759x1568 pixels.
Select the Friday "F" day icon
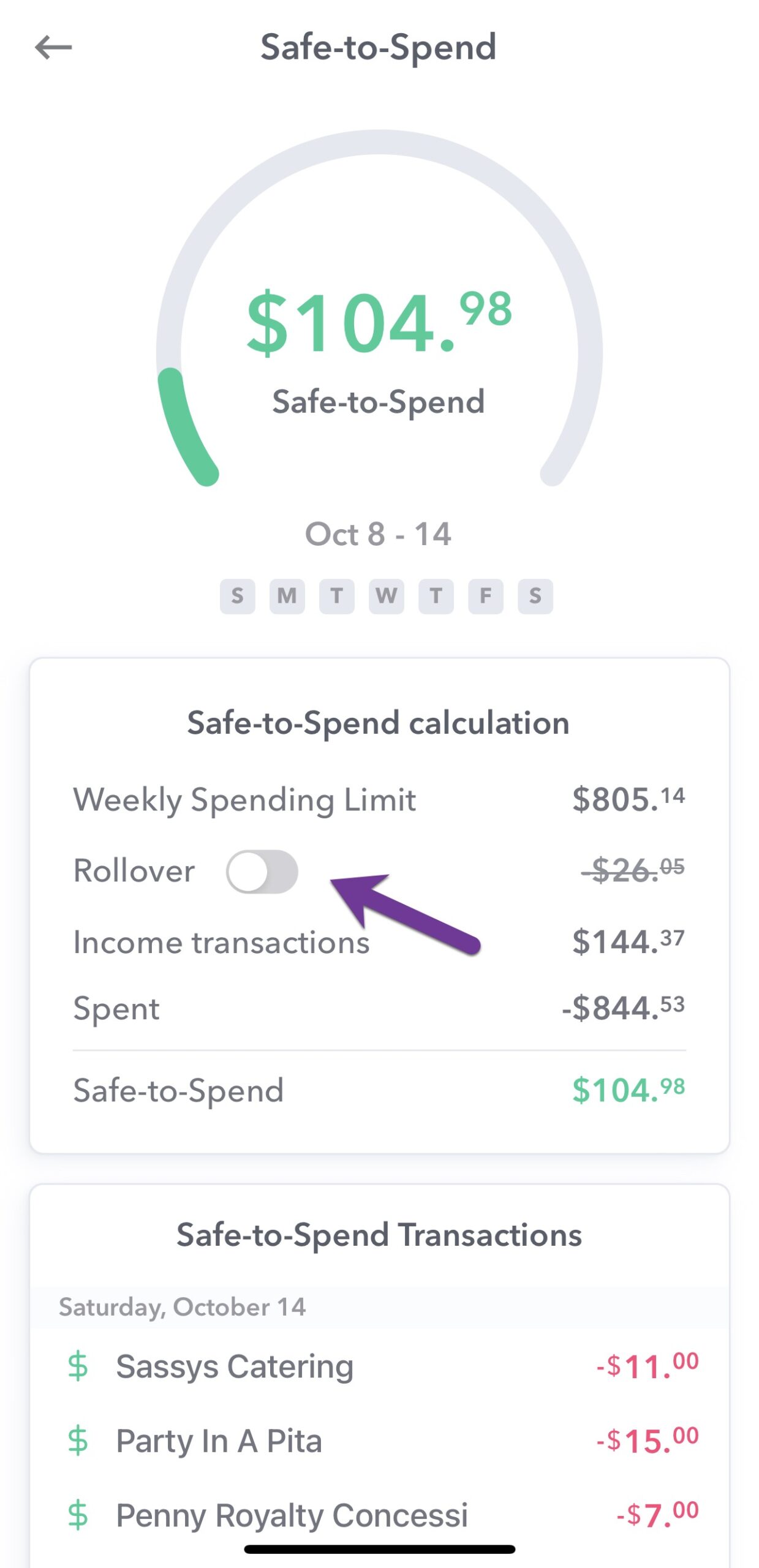pyautogui.click(x=485, y=594)
